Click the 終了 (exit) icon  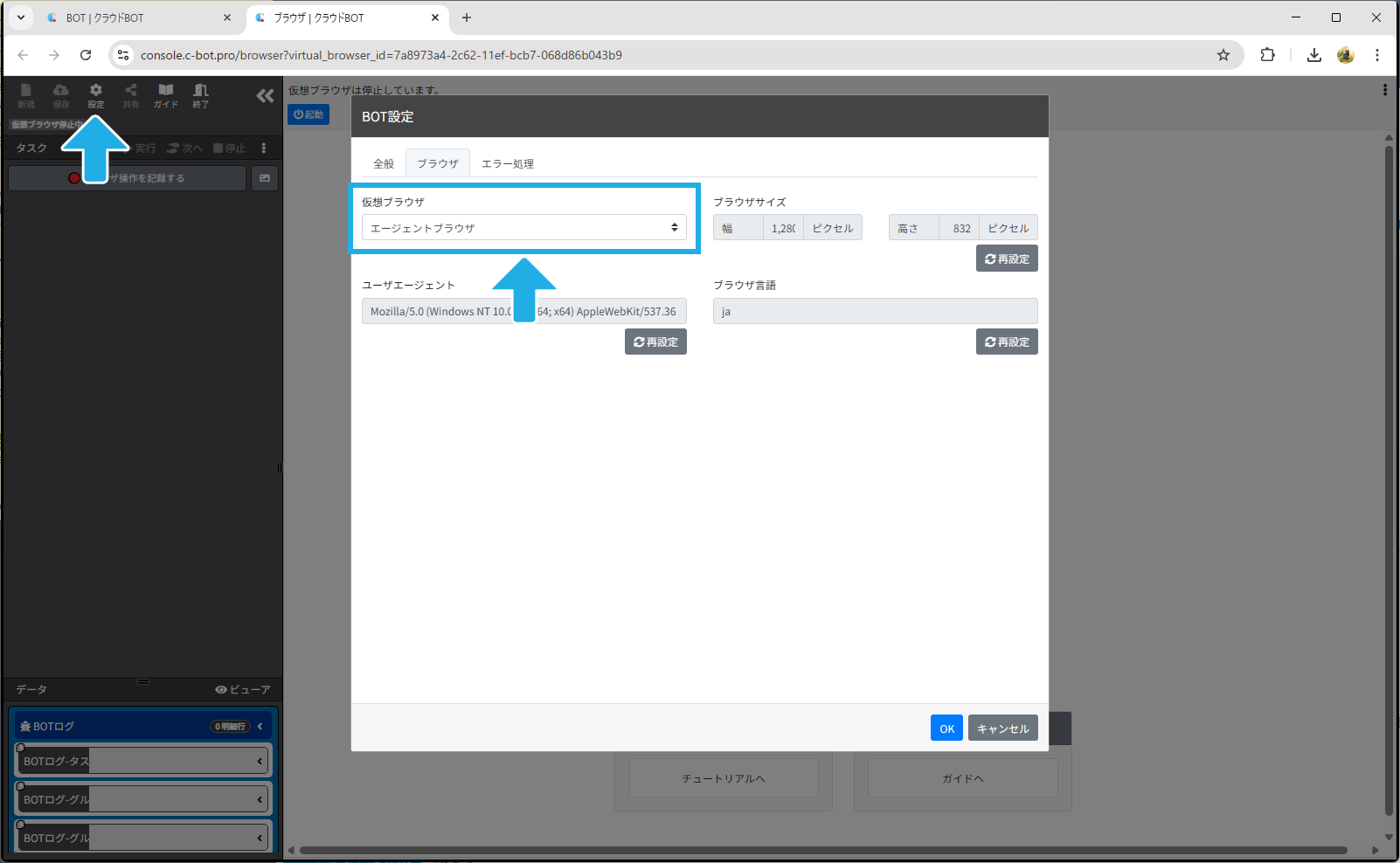click(201, 95)
